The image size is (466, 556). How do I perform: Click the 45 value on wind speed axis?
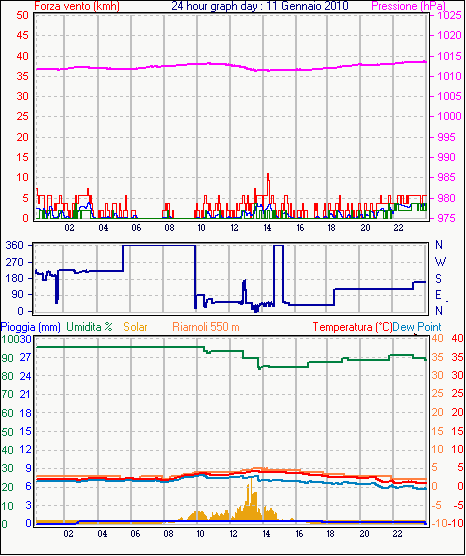22,35
